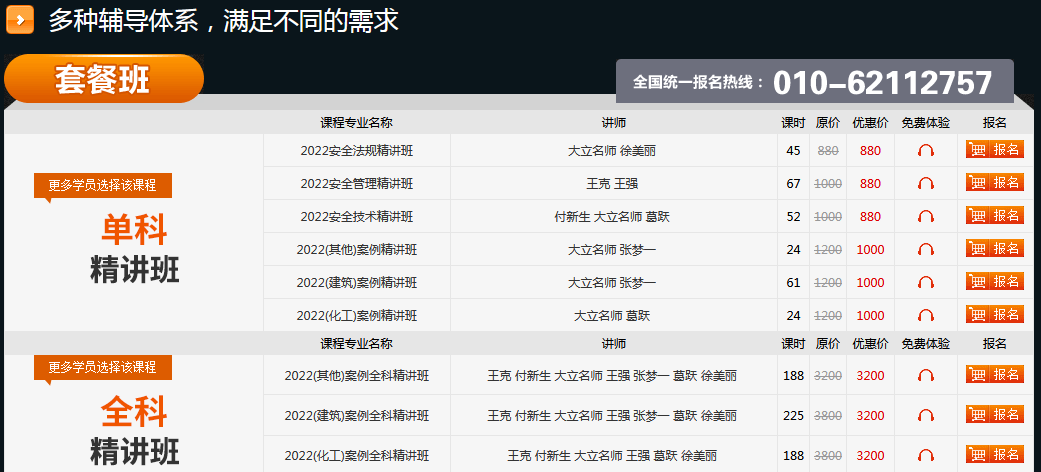Open free trial headphone for 2022安全法规精讲班
The width and height of the screenshot is (1041, 472).
point(925,151)
